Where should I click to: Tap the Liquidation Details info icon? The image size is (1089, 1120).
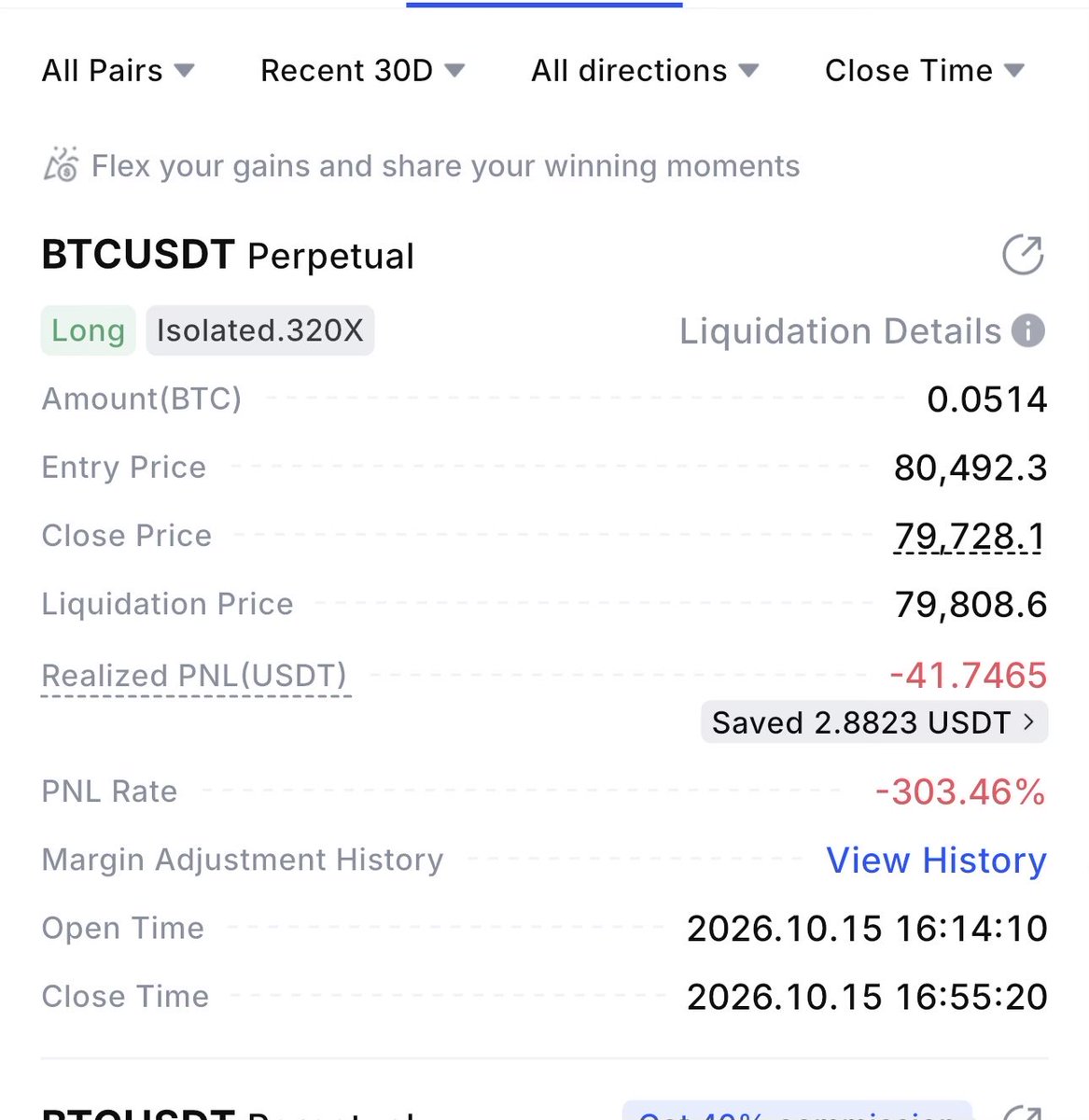point(1028,330)
